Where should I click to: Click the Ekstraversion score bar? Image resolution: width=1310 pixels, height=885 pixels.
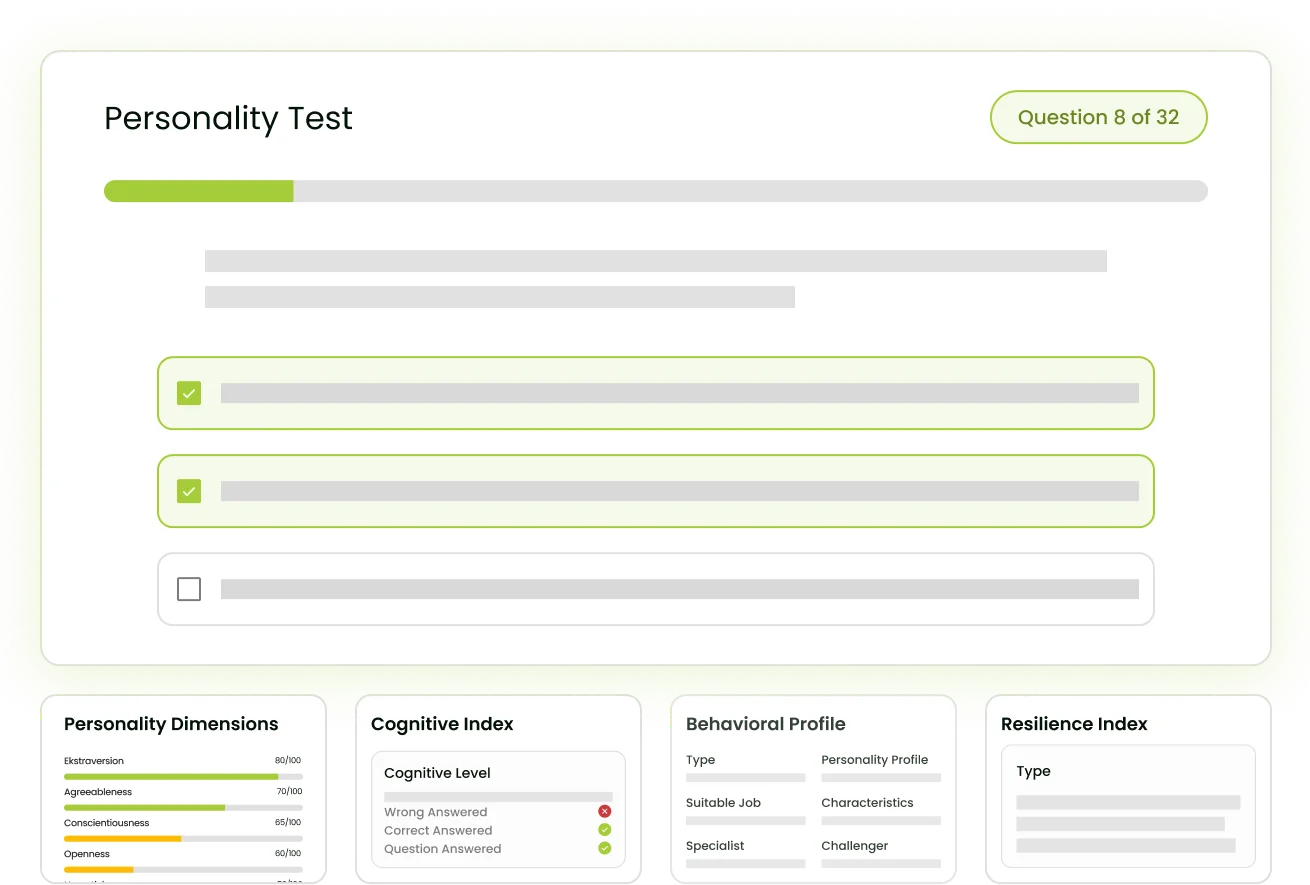(183, 776)
